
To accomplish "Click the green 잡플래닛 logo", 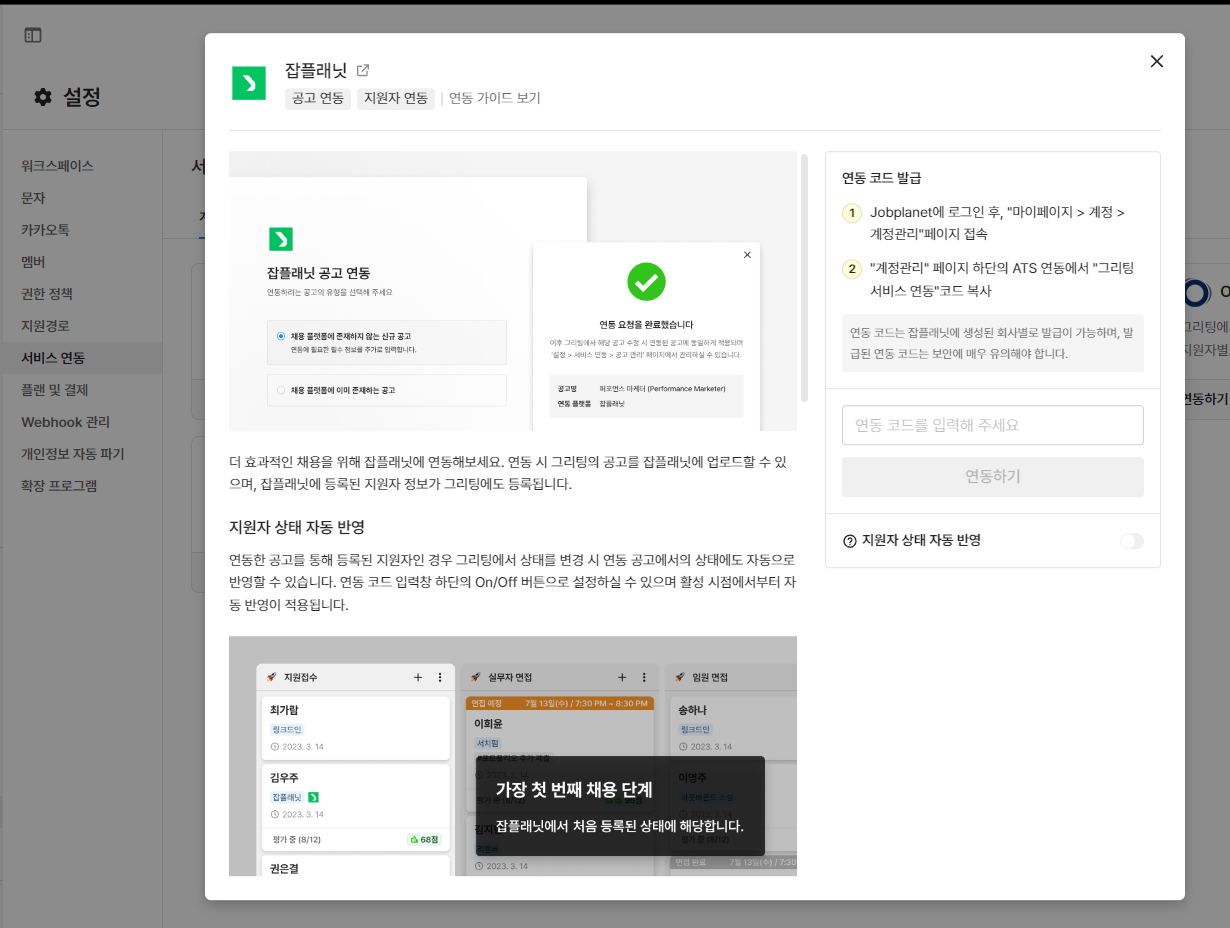I will [x=249, y=84].
